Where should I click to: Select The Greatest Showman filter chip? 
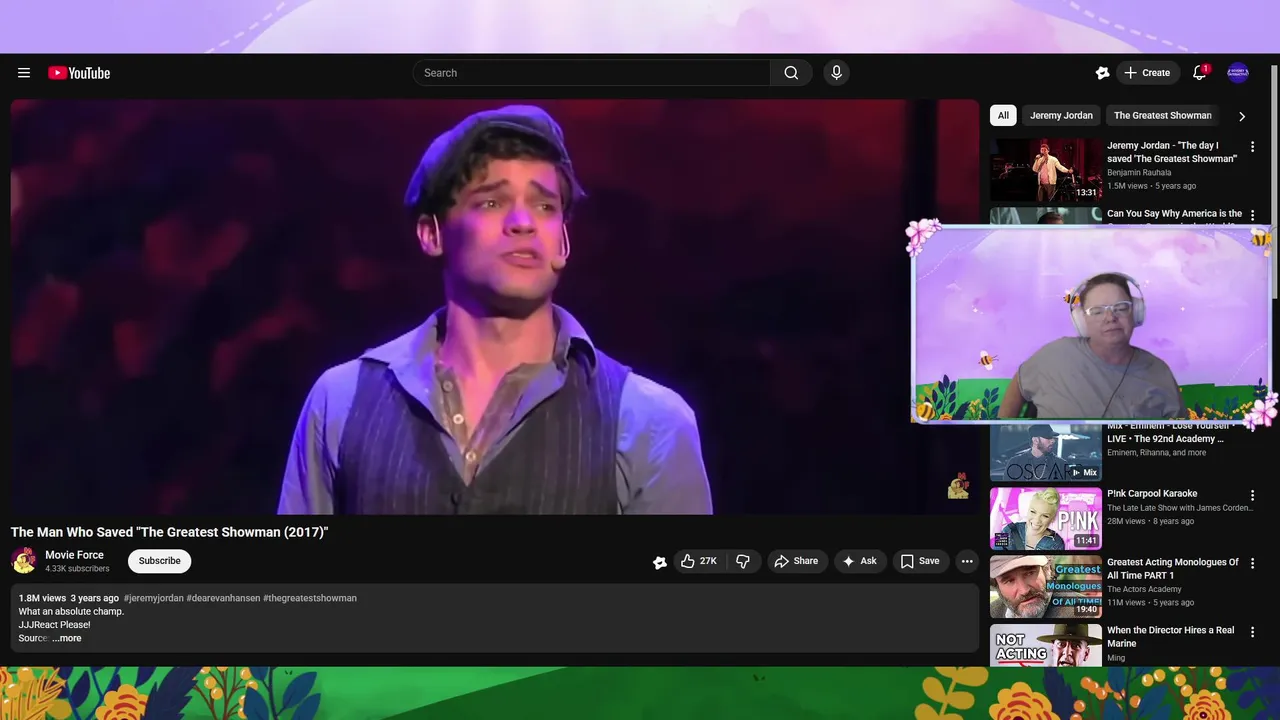[1163, 115]
